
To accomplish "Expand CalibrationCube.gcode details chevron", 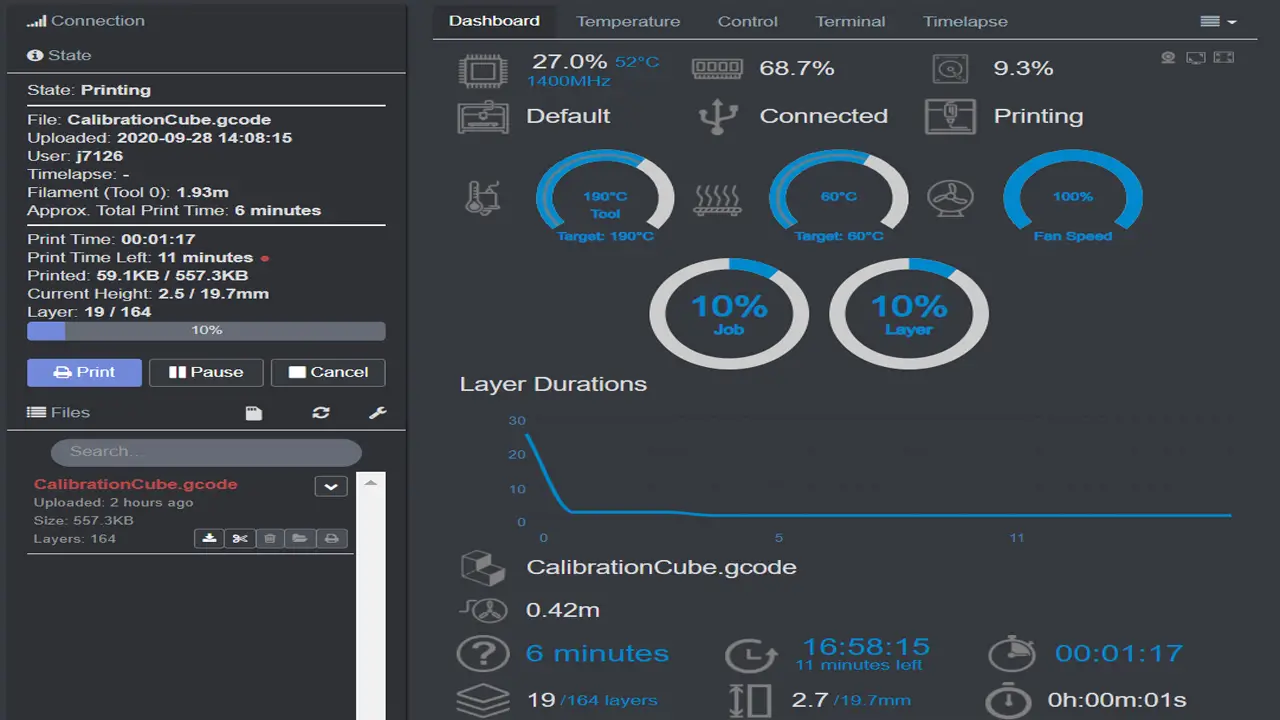I will click(331, 486).
